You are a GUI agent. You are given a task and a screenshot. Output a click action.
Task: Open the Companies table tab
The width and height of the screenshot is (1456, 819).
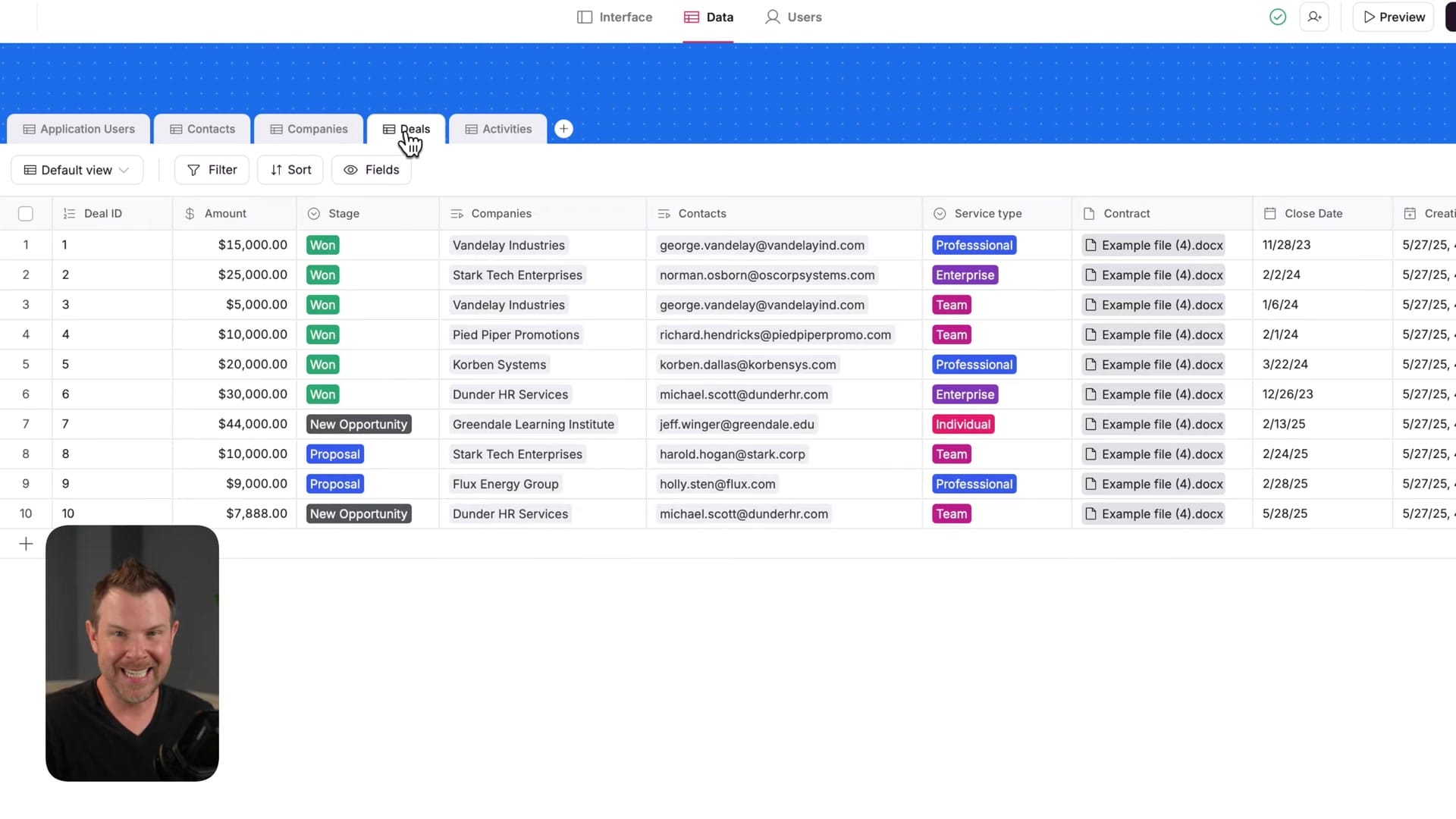[309, 129]
